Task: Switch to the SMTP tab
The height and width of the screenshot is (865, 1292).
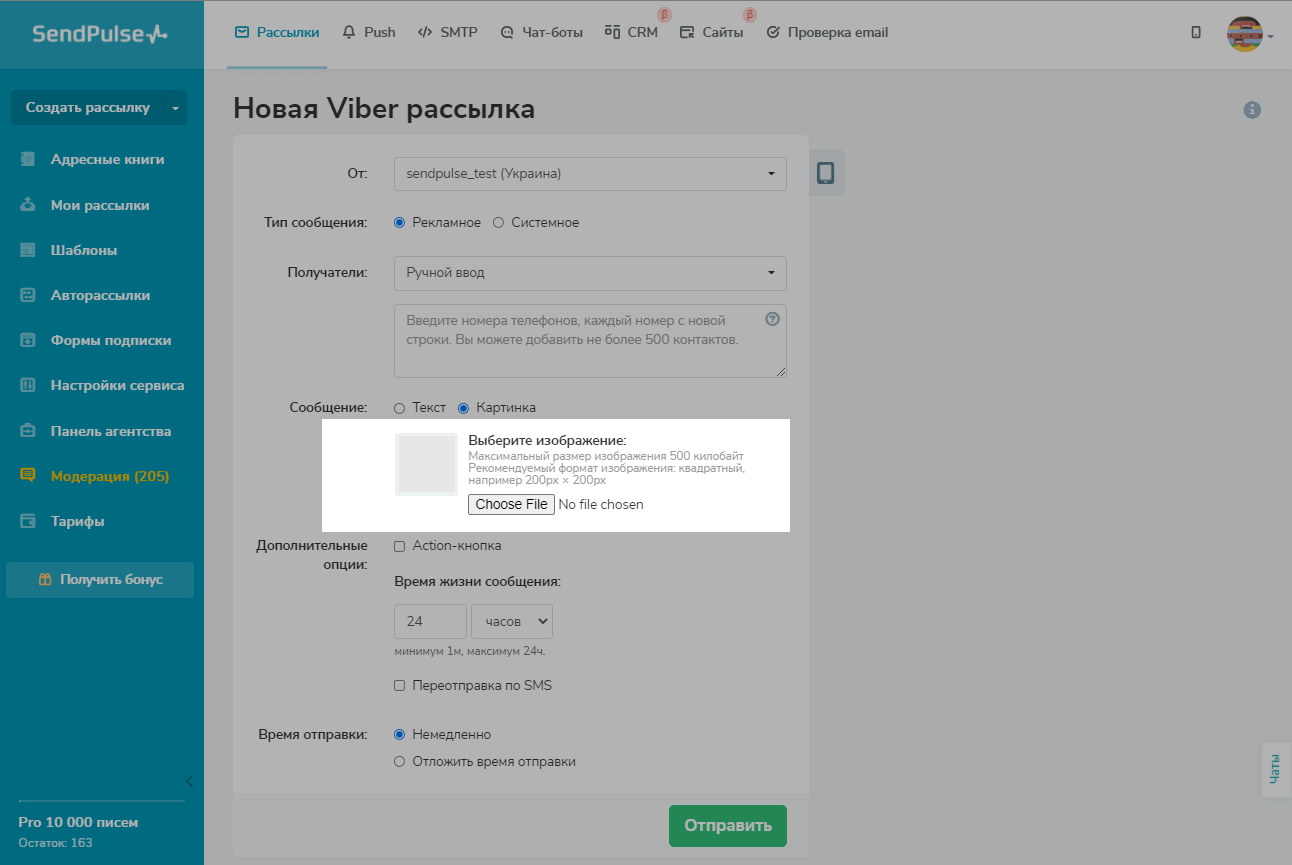Action: tap(448, 32)
